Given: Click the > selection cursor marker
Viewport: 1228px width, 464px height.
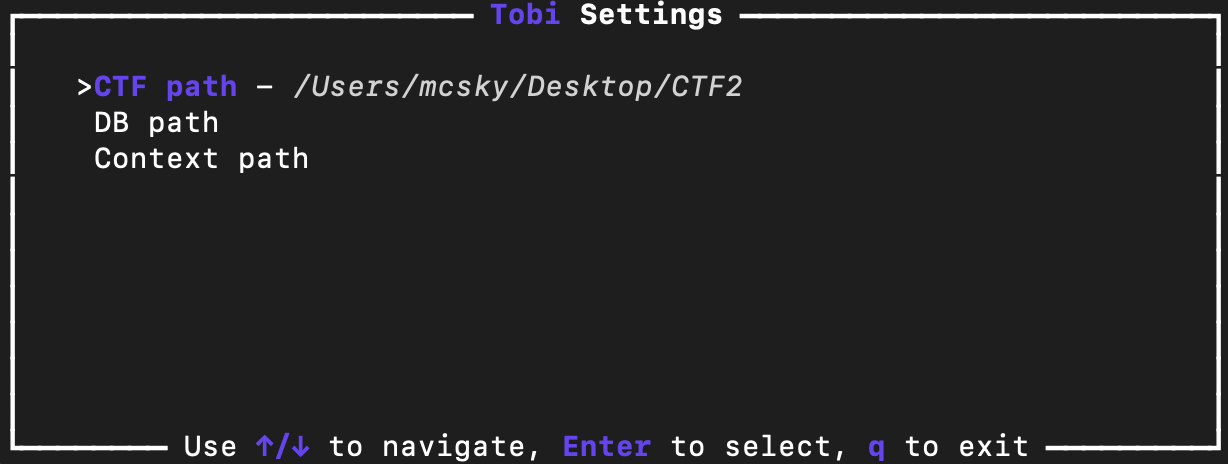Looking at the screenshot, I should coord(85,87).
